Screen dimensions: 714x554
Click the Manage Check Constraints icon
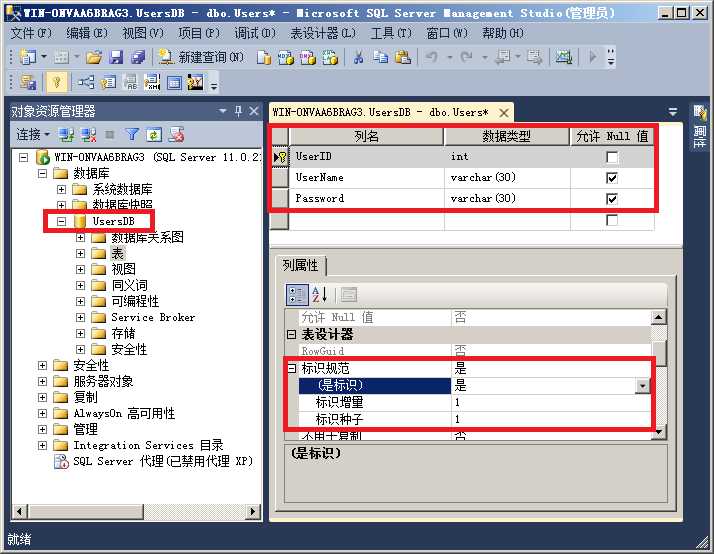[x=174, y=83]
